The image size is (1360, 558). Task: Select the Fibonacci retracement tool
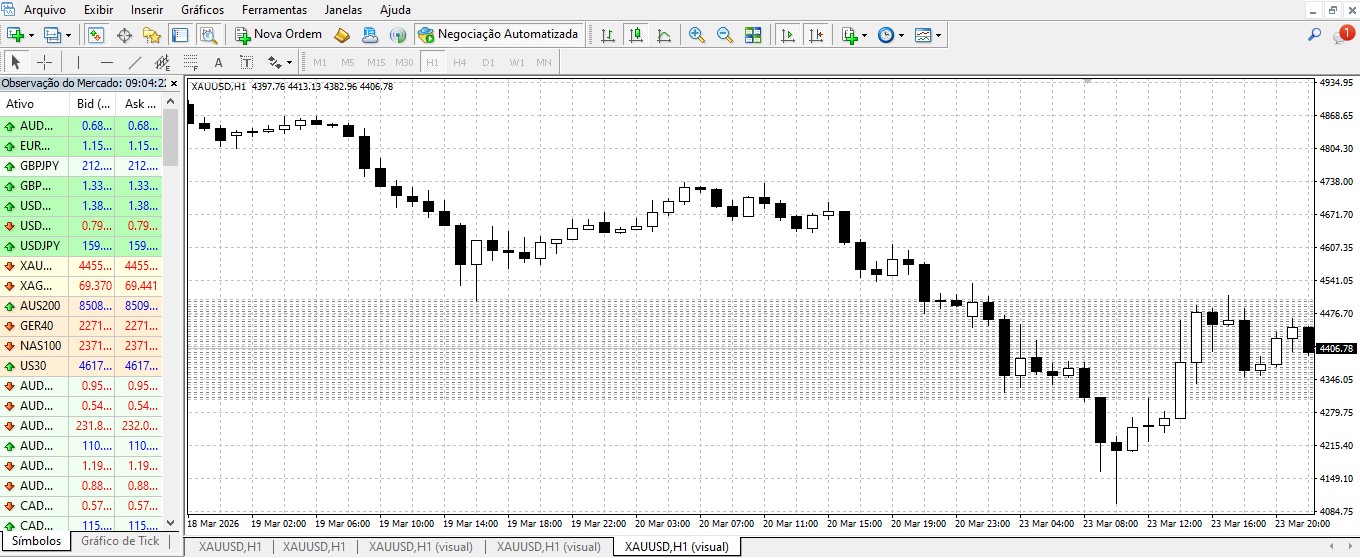coord(190,62)
